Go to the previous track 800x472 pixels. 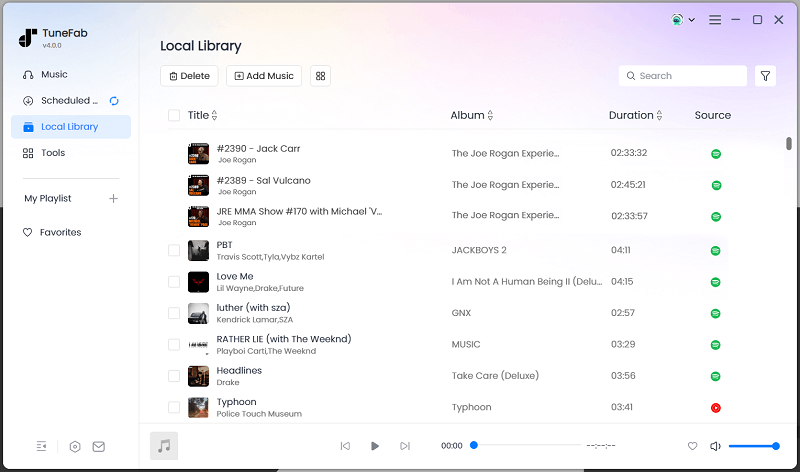point(345,446)
